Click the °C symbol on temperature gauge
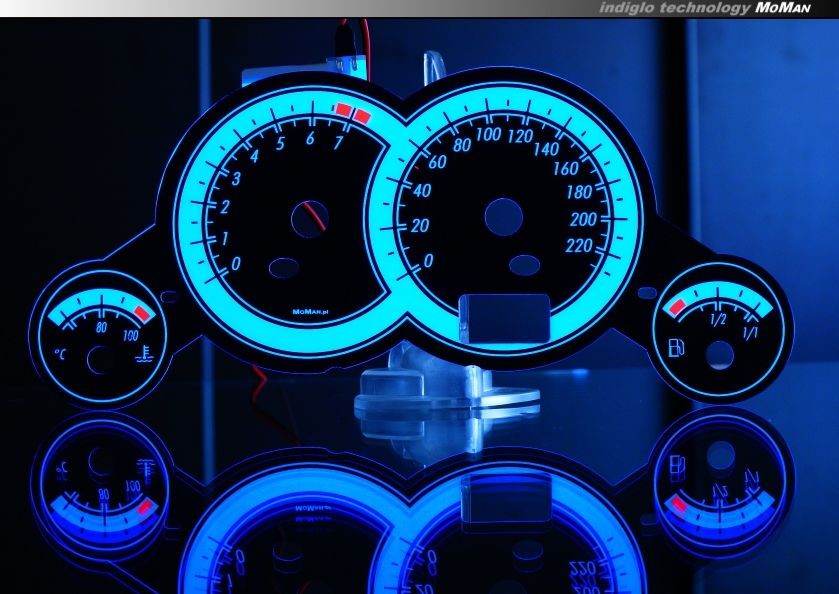 (x=60, y=354)
